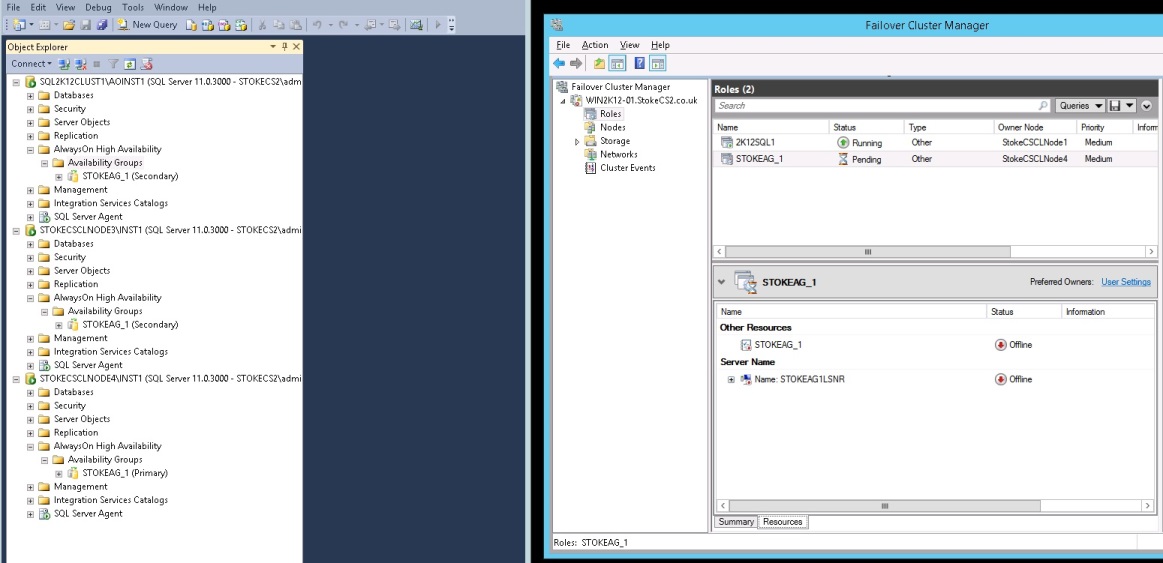The image size is (1163, 563).
Task: Click the Activity Monitor icon in SSMS toolbar
Action: coord(415,24)
